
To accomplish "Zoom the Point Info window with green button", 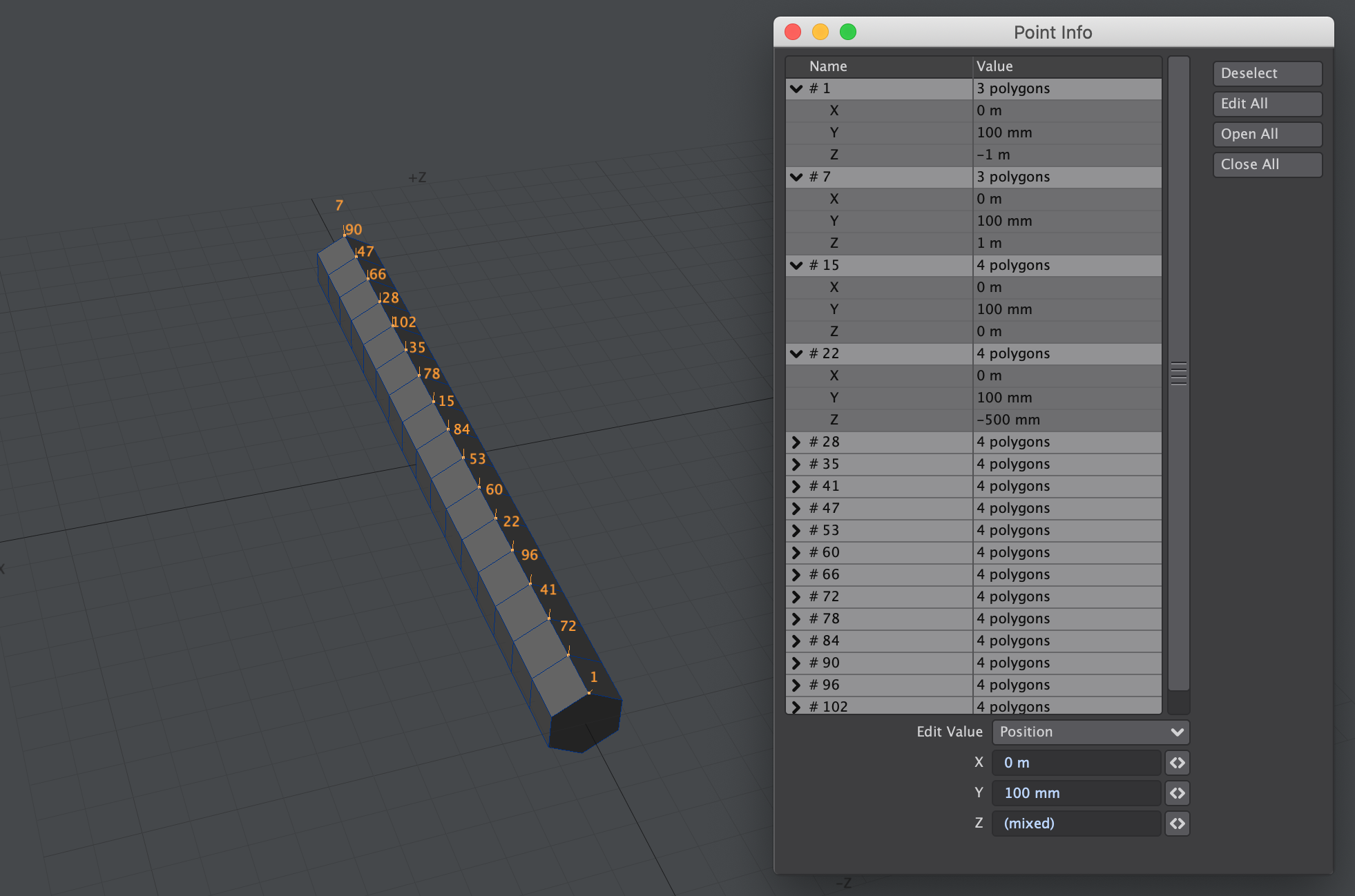I will [848, 32].
